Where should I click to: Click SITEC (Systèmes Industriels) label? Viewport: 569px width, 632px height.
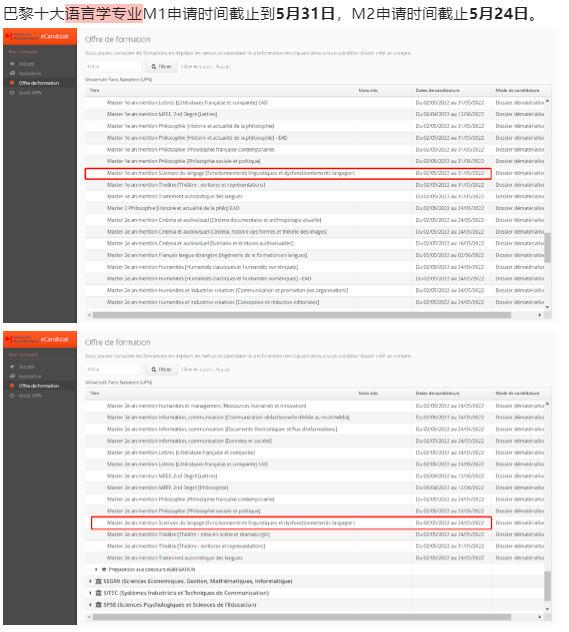click(186, 593)
